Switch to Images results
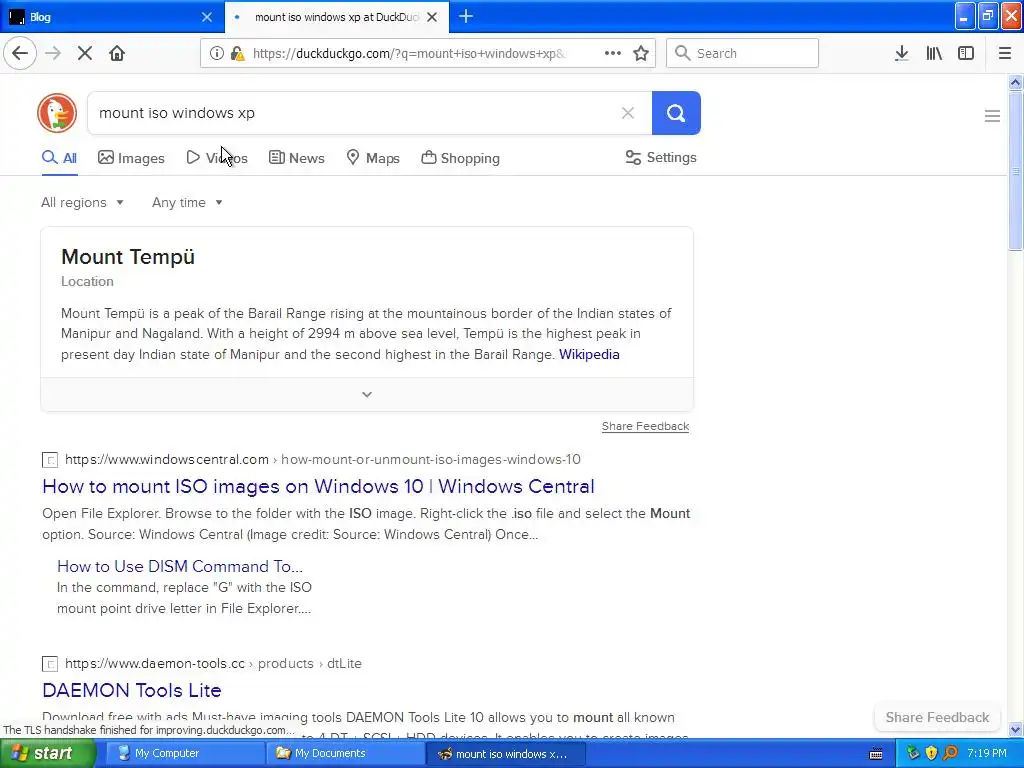Image resolution: width=1024 pixels, height=768 pixels. (x=131, y=158)
